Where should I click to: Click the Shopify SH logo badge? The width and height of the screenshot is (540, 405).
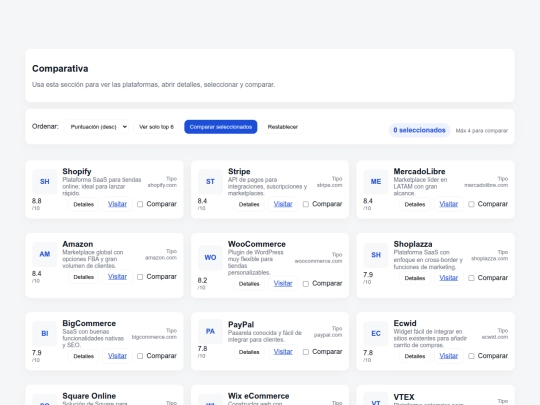pyautogui.click(x=44, y=181)
